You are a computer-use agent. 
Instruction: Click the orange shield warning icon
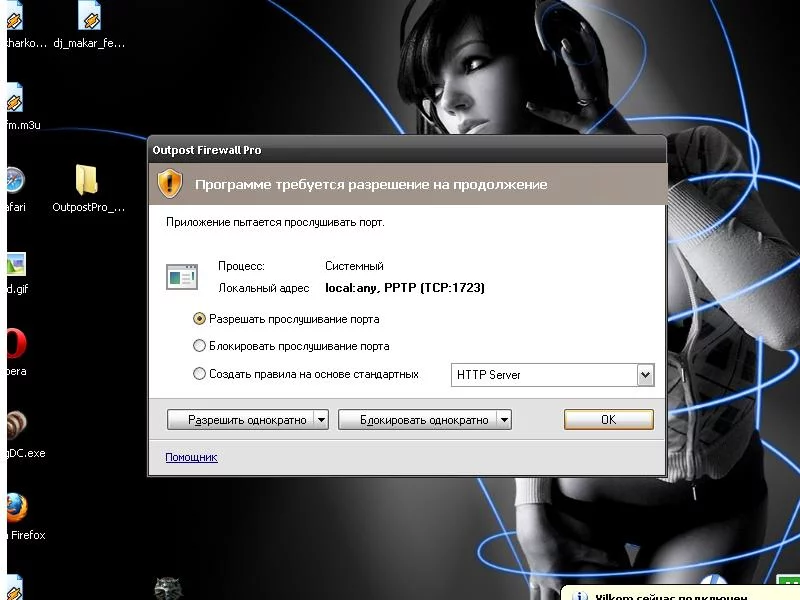[x=170, y=184]
